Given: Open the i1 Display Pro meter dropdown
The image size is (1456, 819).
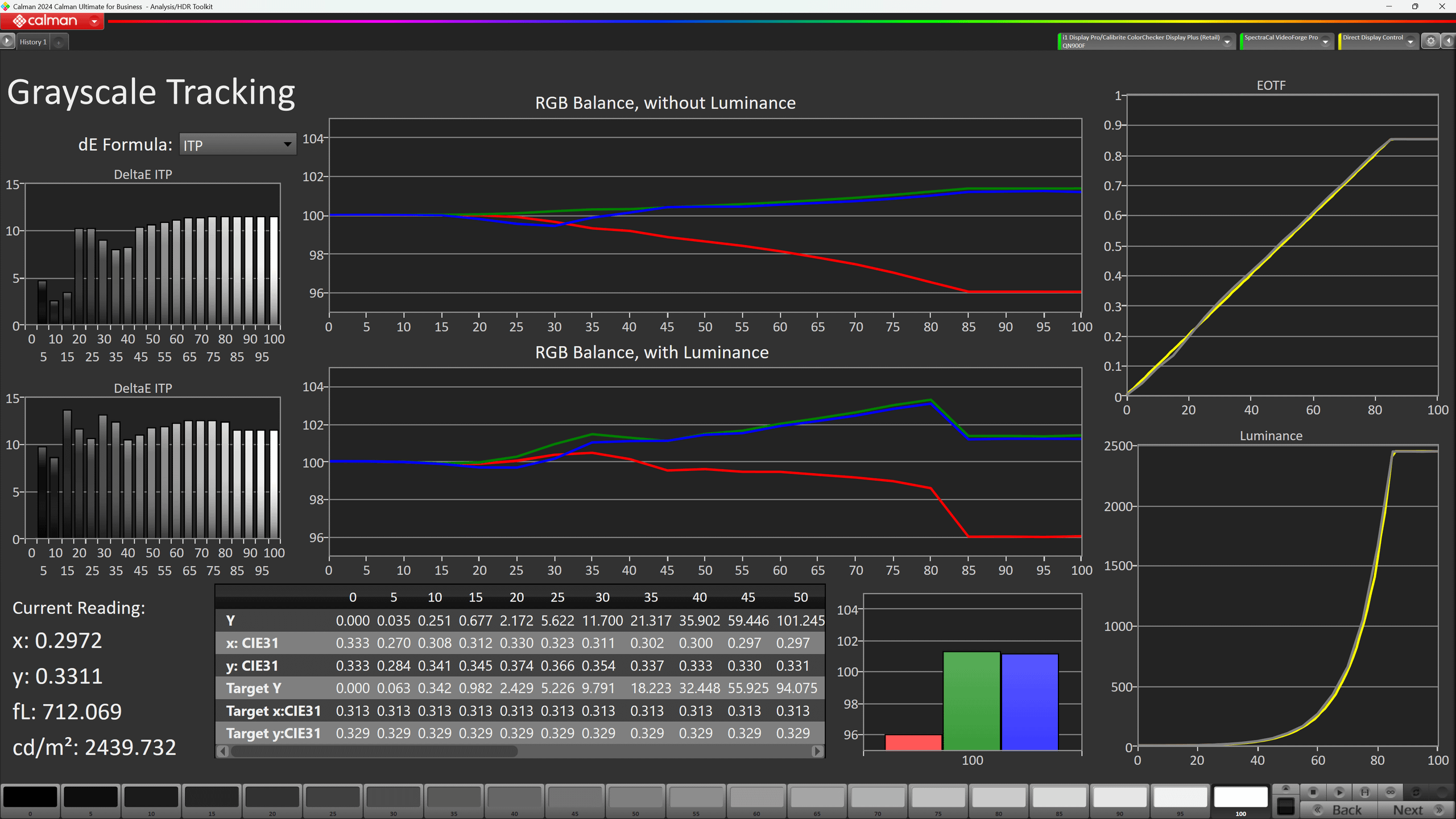Looking at the screenshot, I should pyautogui.click(x=1227, y=42).
